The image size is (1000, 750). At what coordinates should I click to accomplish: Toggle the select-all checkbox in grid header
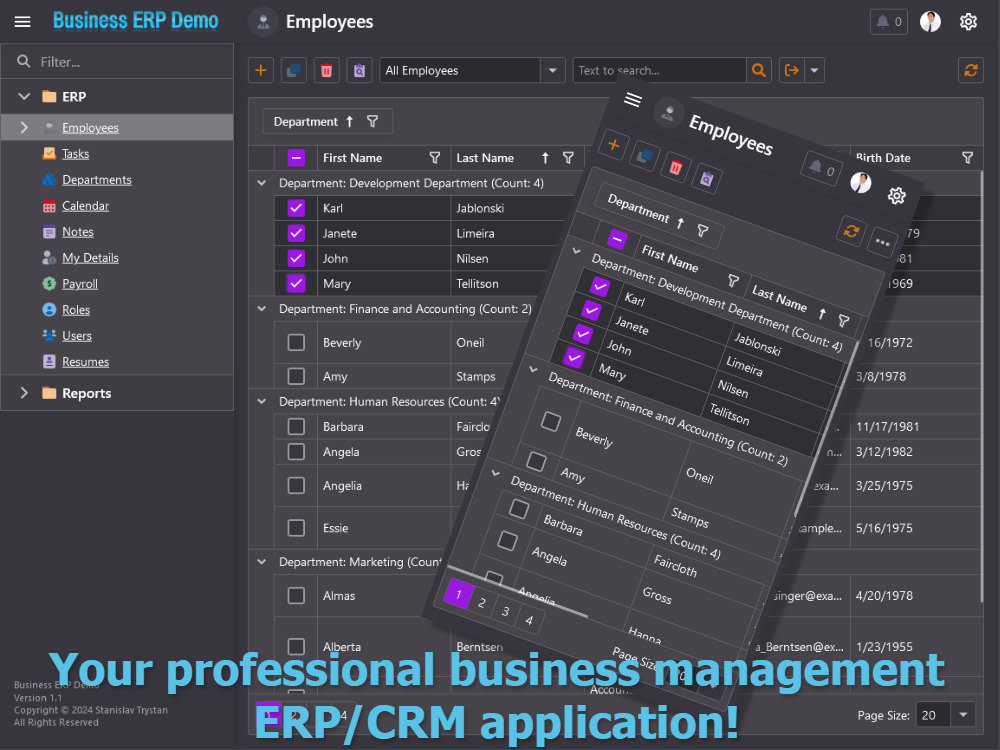[296, 158]
